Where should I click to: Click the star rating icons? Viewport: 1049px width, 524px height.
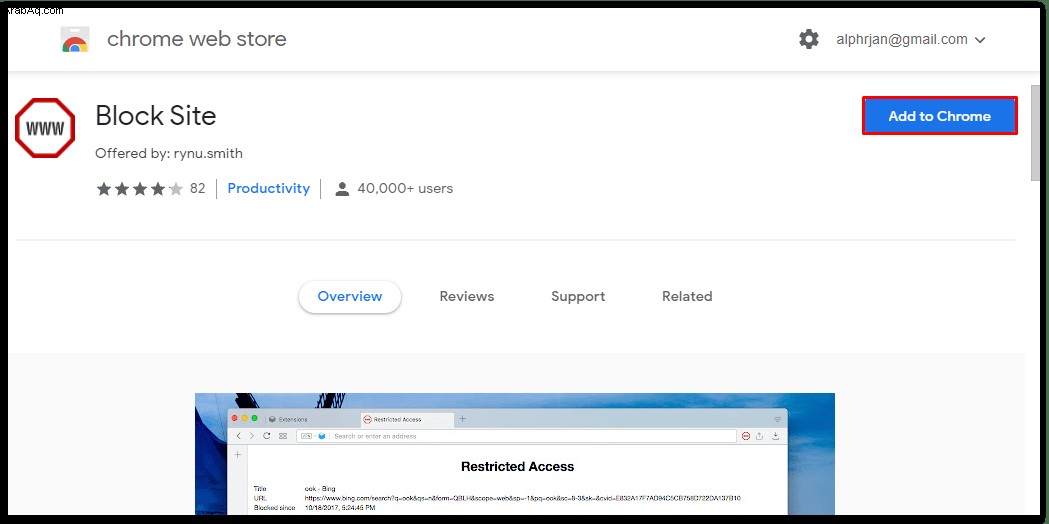click(140, 189)
